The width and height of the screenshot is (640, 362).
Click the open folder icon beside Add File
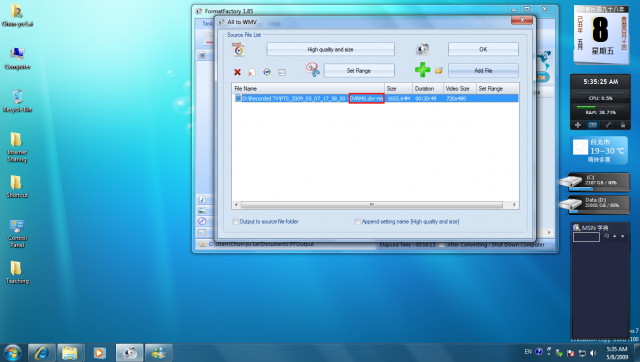click(439, 71)
